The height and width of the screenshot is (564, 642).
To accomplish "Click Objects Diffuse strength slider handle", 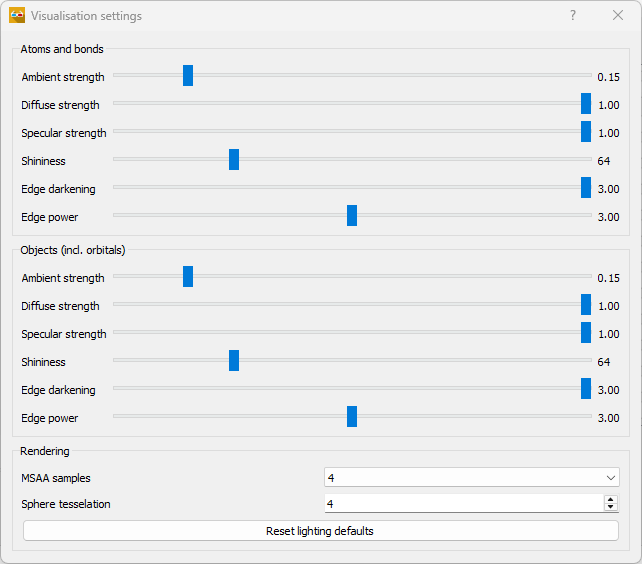I will pyautogui.click(x=586, y=305).
